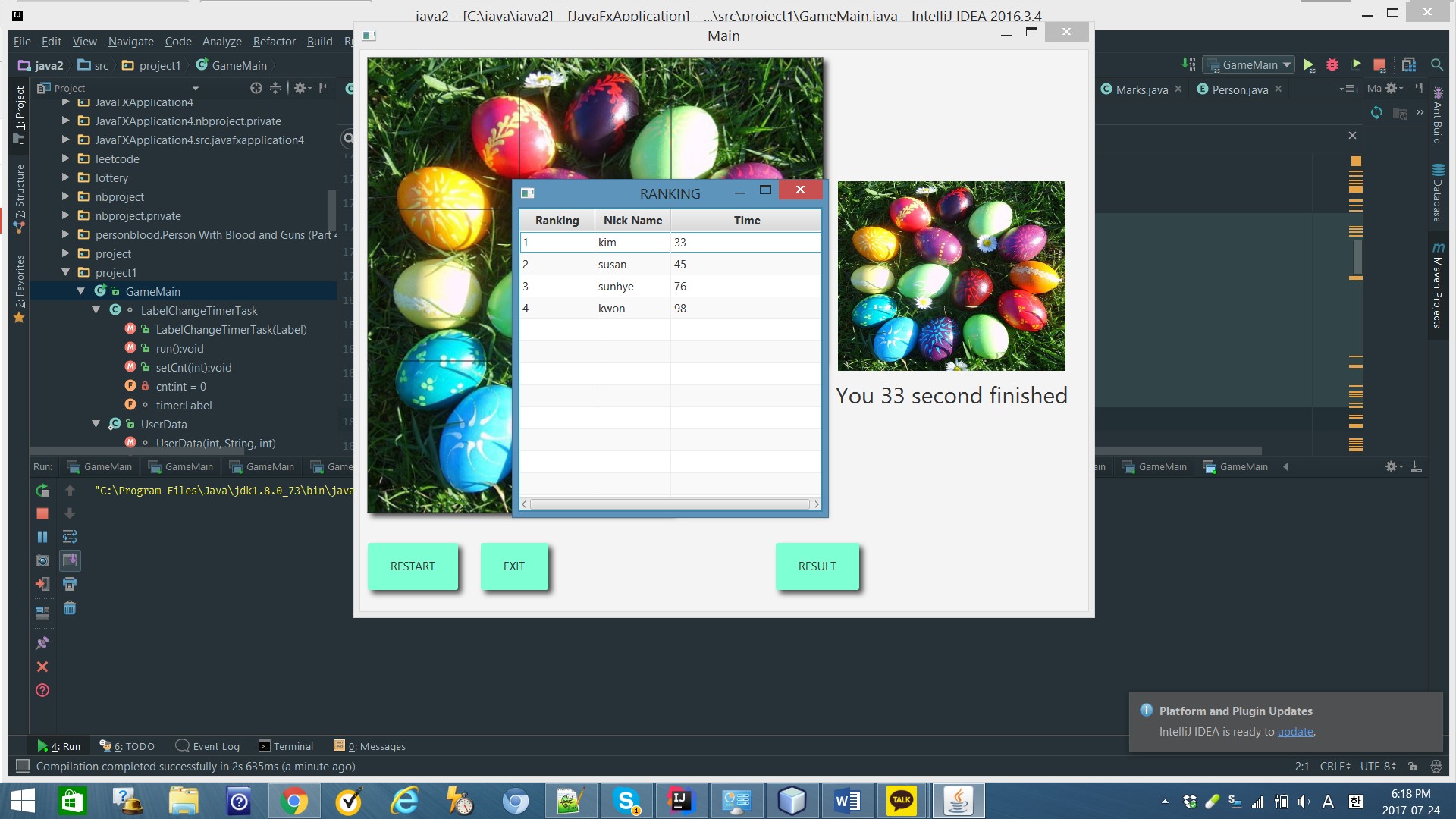This screenshot has height=819, width=1456.
Task: Clear console with trash icon
Action: (x=70, y=608)
